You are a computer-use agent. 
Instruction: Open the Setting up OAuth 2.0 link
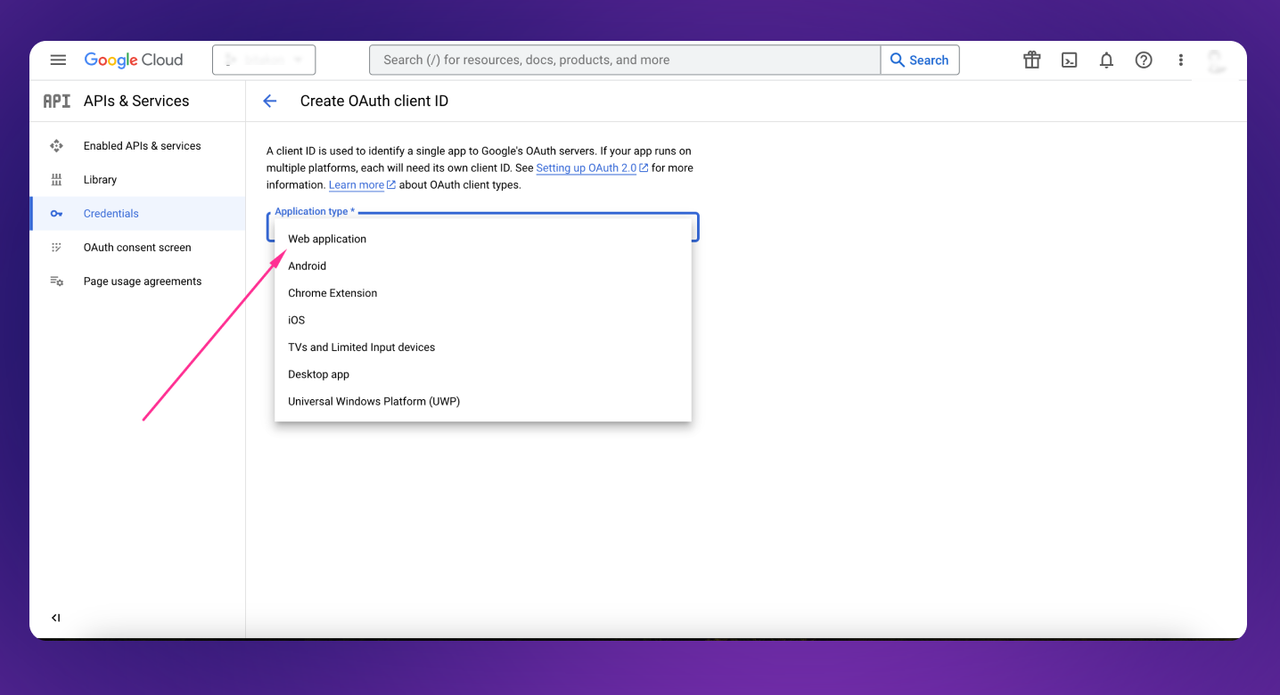[x=586, y=168]
